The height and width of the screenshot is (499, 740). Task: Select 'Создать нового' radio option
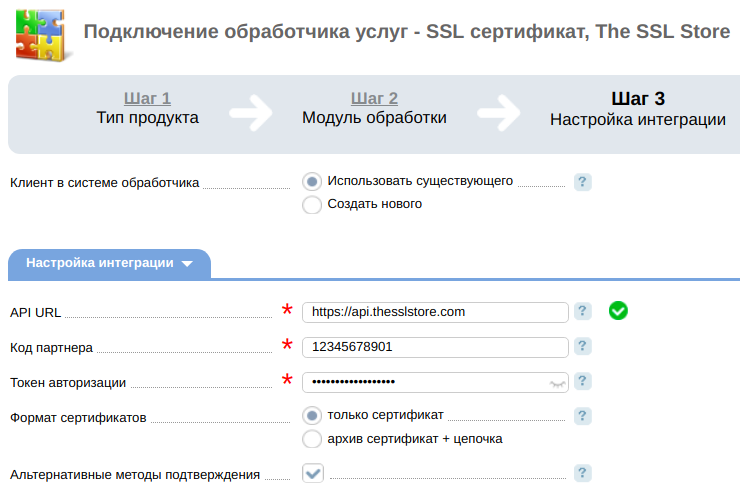pos(312,204)
